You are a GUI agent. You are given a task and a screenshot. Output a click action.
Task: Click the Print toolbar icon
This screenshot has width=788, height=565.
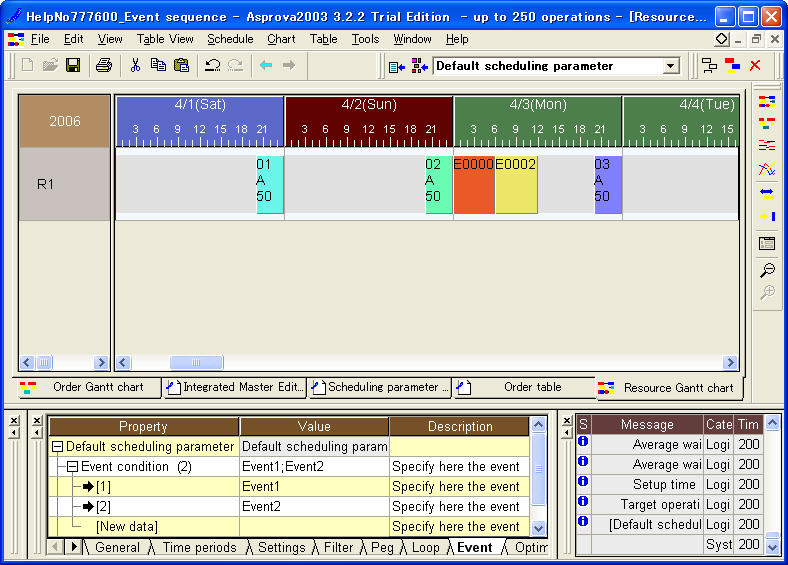(x=104, y=65)
